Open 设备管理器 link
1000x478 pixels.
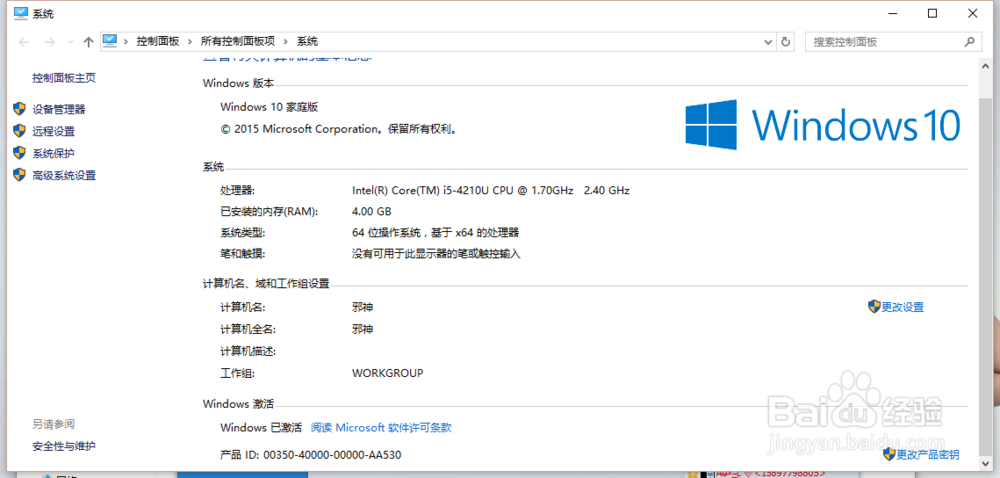(59, 109)
